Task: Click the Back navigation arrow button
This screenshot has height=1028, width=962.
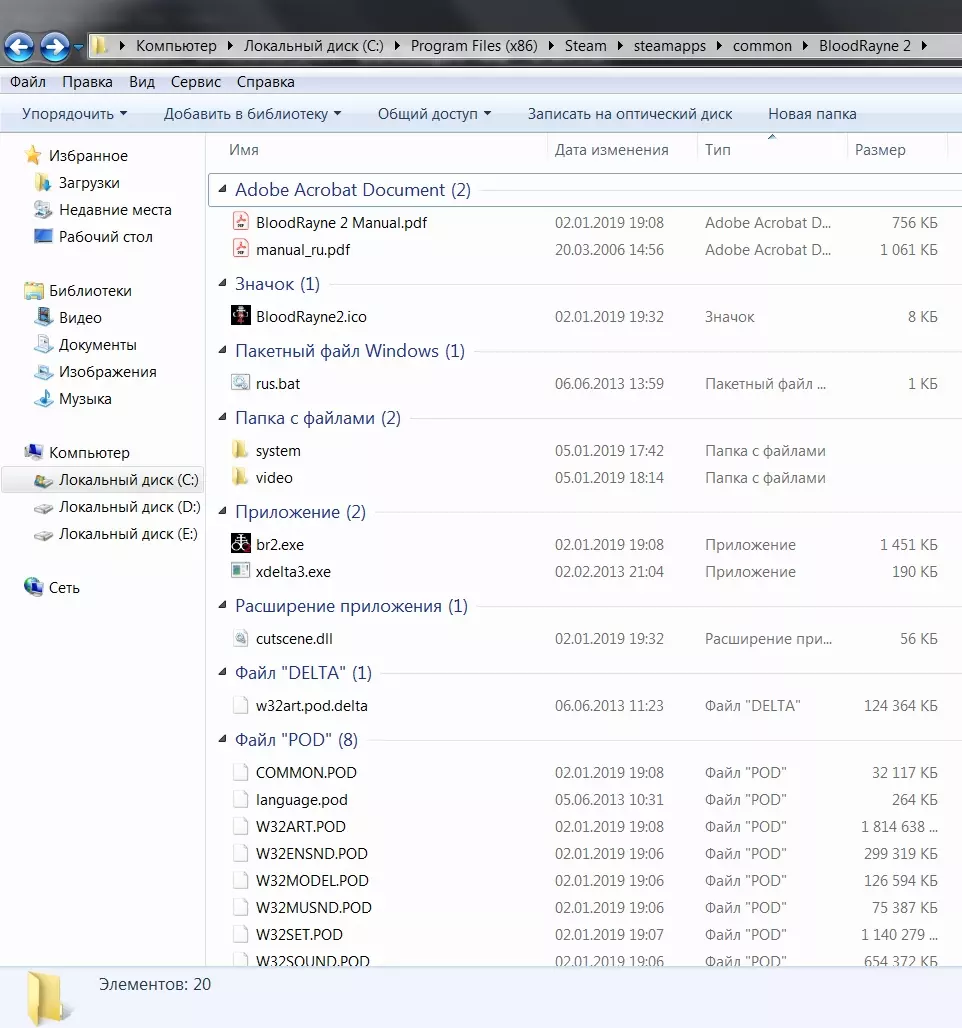Action: pos(20,46)
